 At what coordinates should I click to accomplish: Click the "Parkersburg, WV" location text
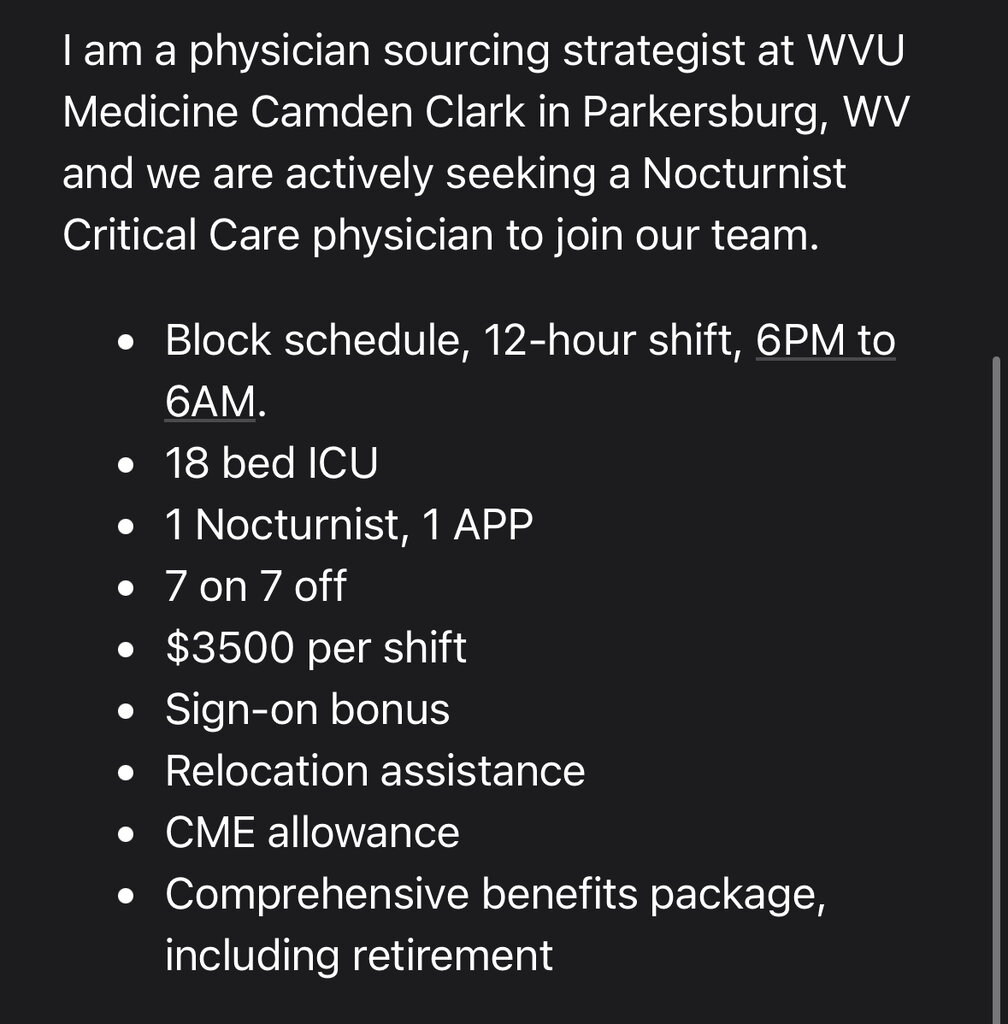746,112
